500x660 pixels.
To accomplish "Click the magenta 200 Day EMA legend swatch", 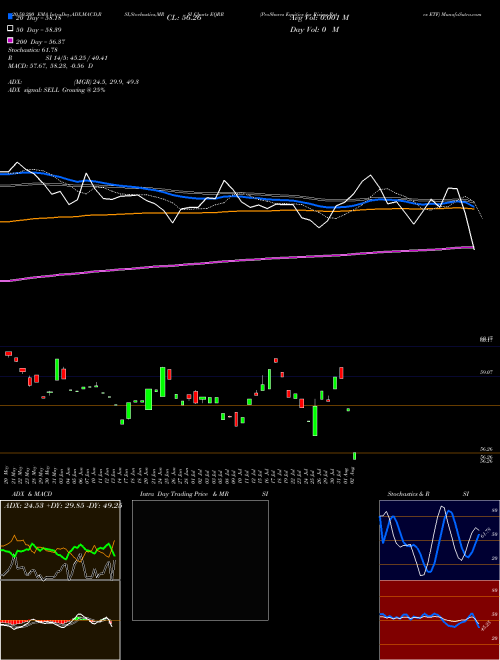I will coord(10,40).
